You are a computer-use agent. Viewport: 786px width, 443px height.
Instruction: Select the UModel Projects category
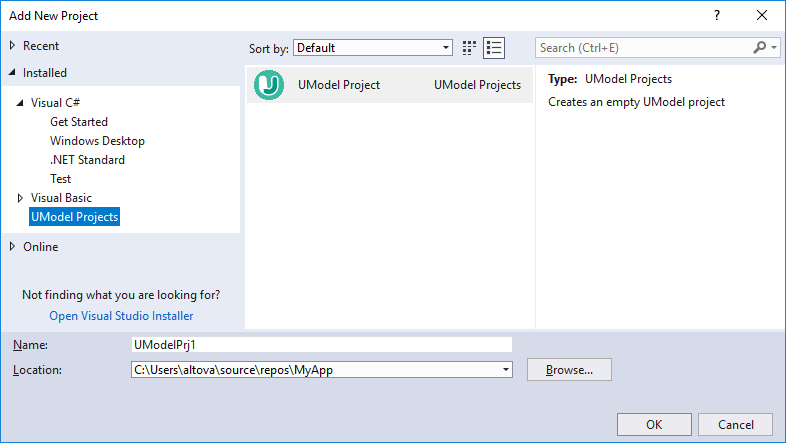point(75,217)
